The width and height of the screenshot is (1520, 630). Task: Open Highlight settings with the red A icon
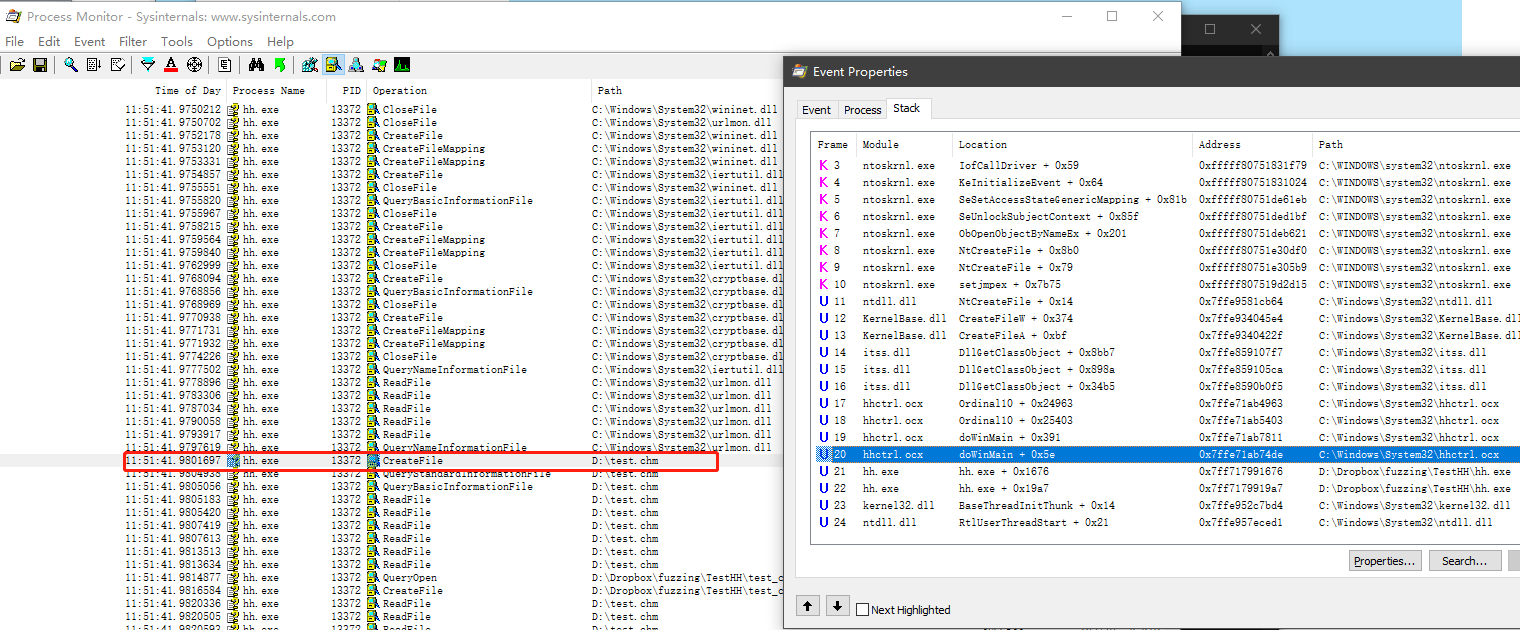[x=171, y=65]
